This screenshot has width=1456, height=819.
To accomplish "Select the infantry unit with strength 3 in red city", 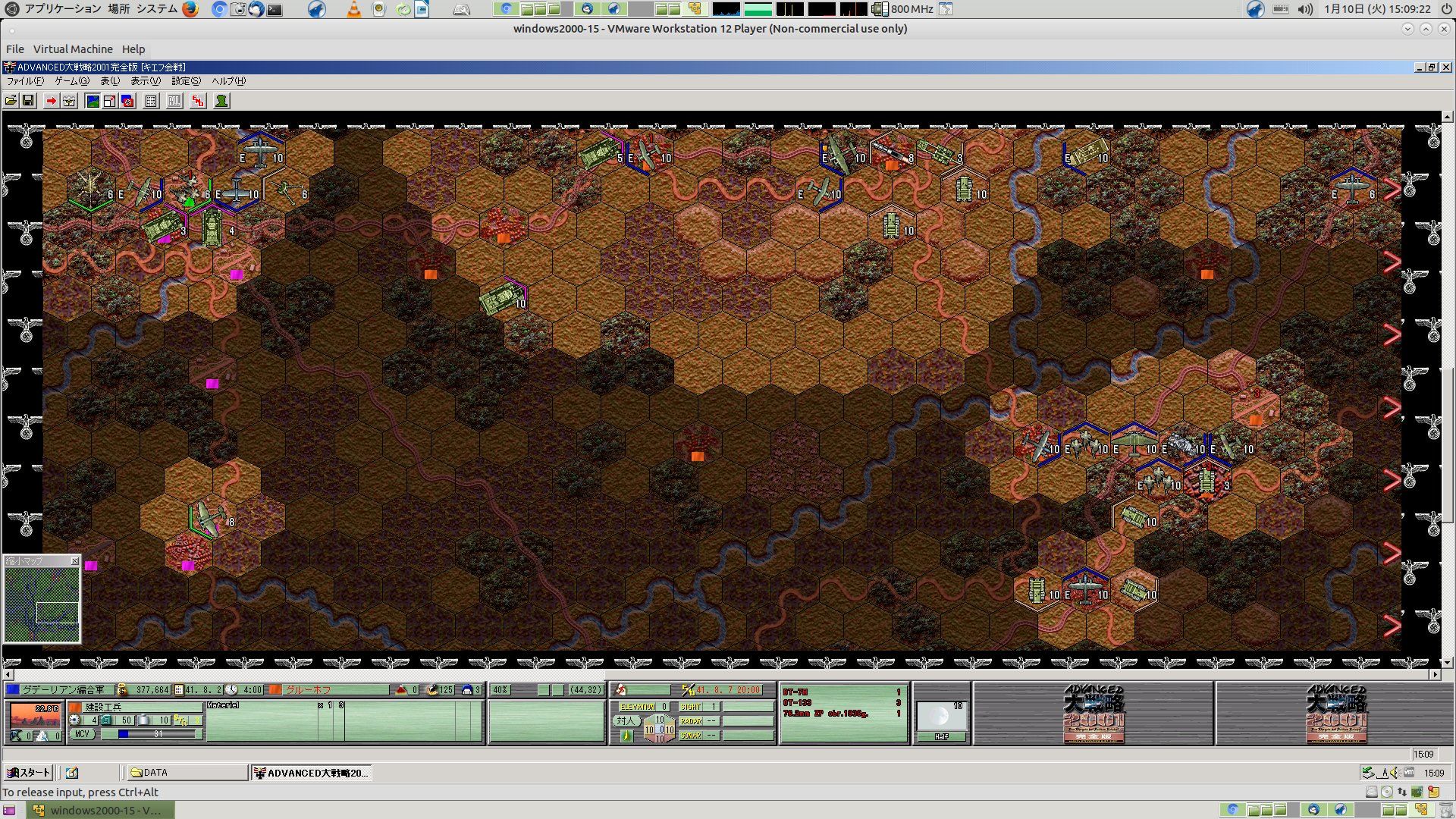I will point(1207,479).
